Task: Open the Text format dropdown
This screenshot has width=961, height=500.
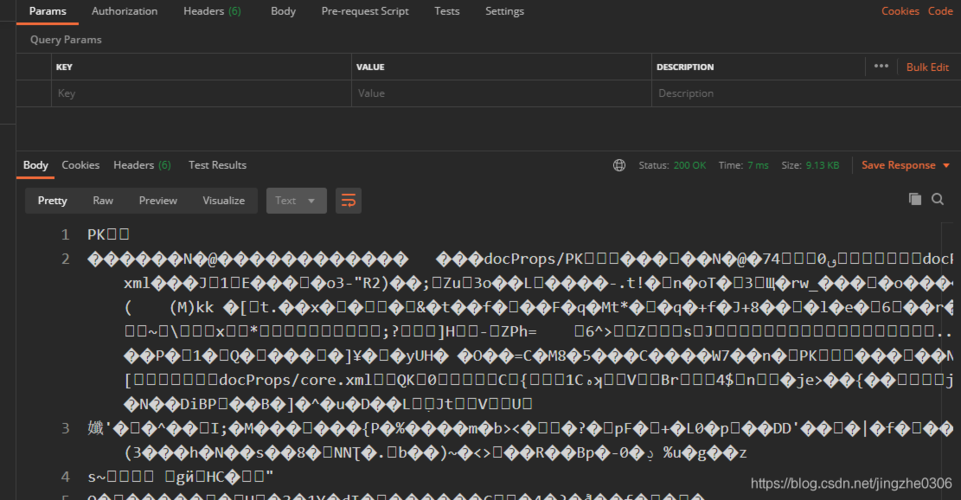Action: tap(296, 201)
